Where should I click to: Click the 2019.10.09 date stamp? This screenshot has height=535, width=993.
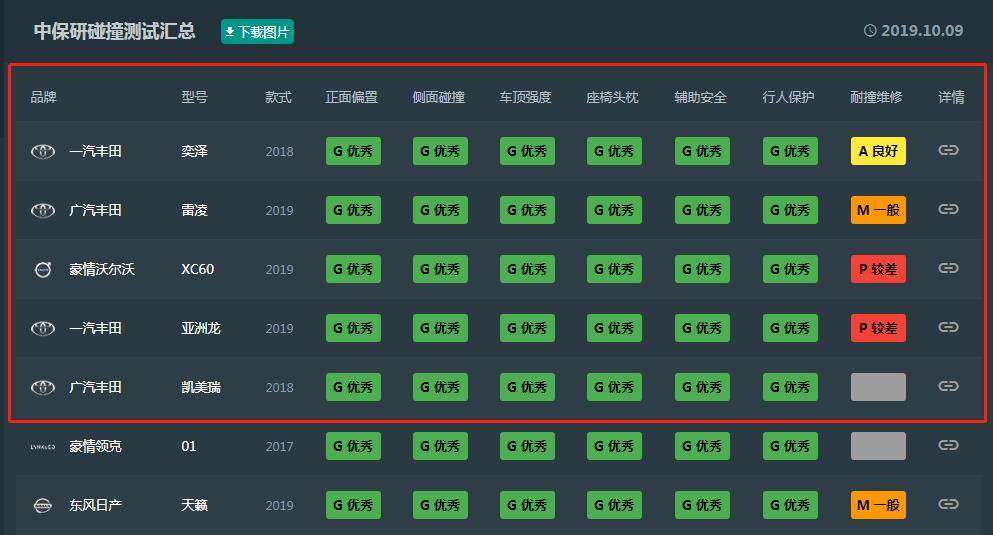921,31
